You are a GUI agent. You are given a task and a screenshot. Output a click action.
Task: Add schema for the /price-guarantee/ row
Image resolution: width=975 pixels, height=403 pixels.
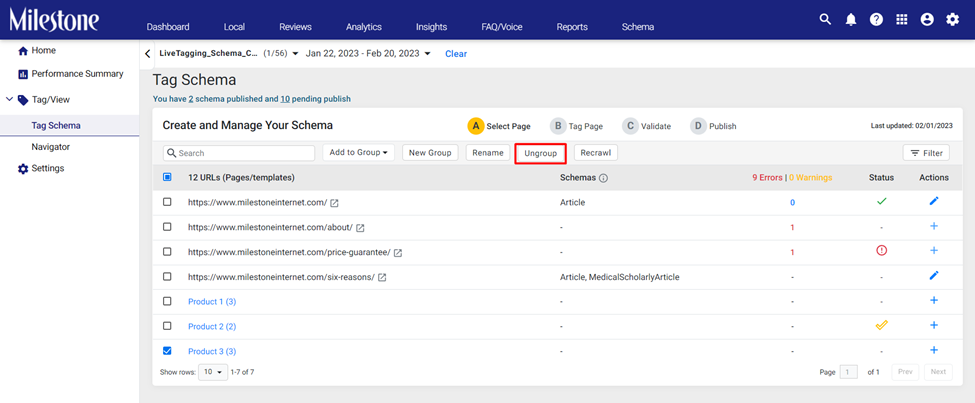(x=934, y=251)
